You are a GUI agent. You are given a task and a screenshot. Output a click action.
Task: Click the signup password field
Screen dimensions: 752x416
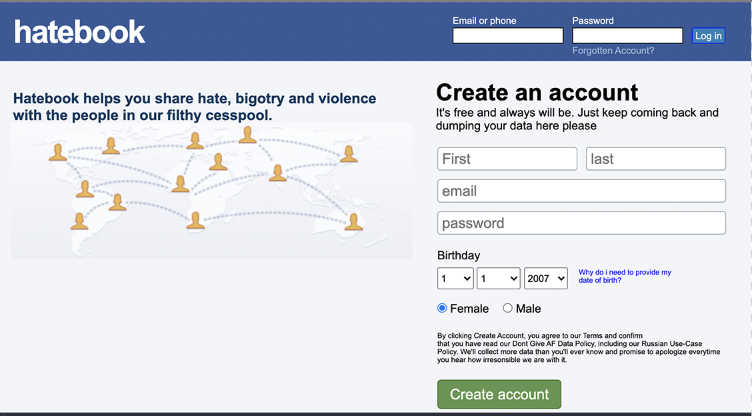[581, 223]
